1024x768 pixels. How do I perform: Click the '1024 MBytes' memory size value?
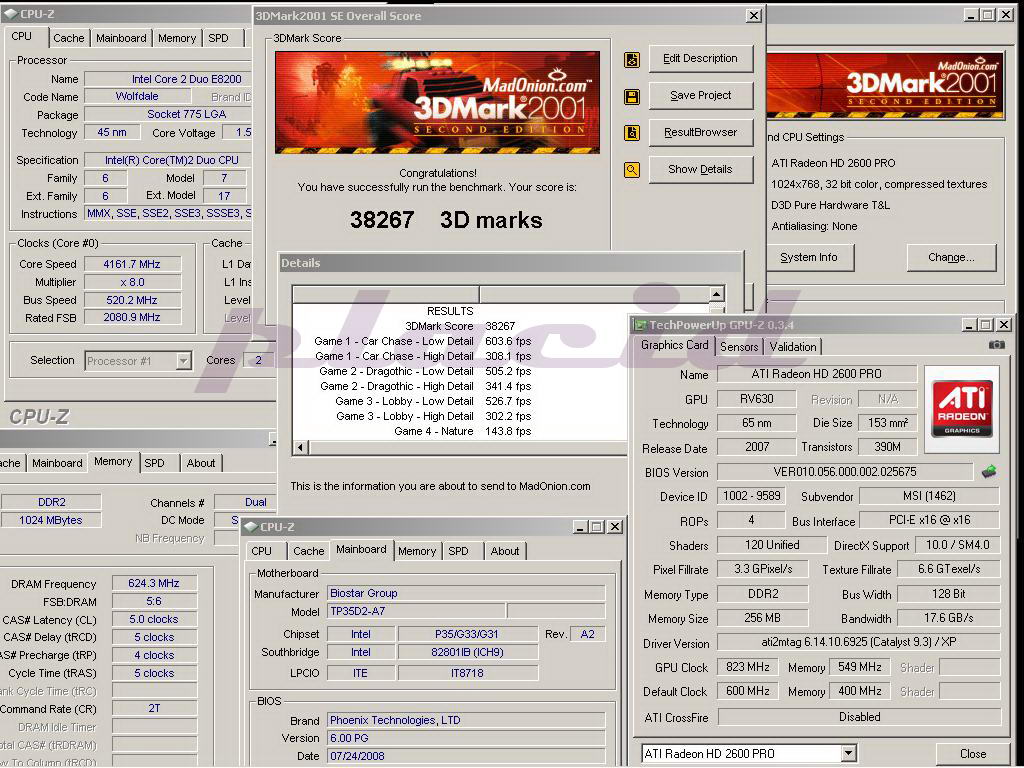click(51, 520)
